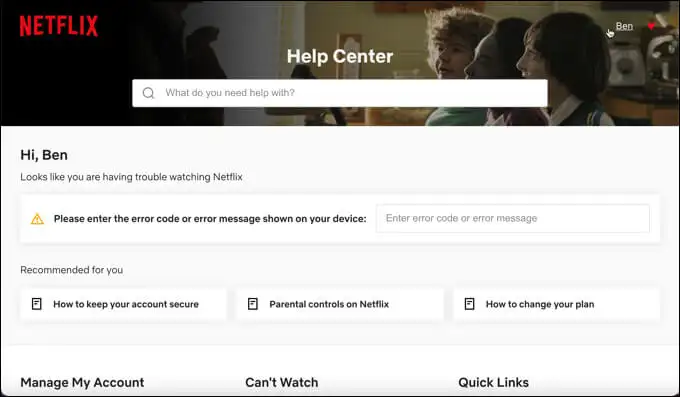The width and height of the screenshot is (680, 397).
Task: Click 'Please enter the error code' prompt text
Action: [210, 219]
